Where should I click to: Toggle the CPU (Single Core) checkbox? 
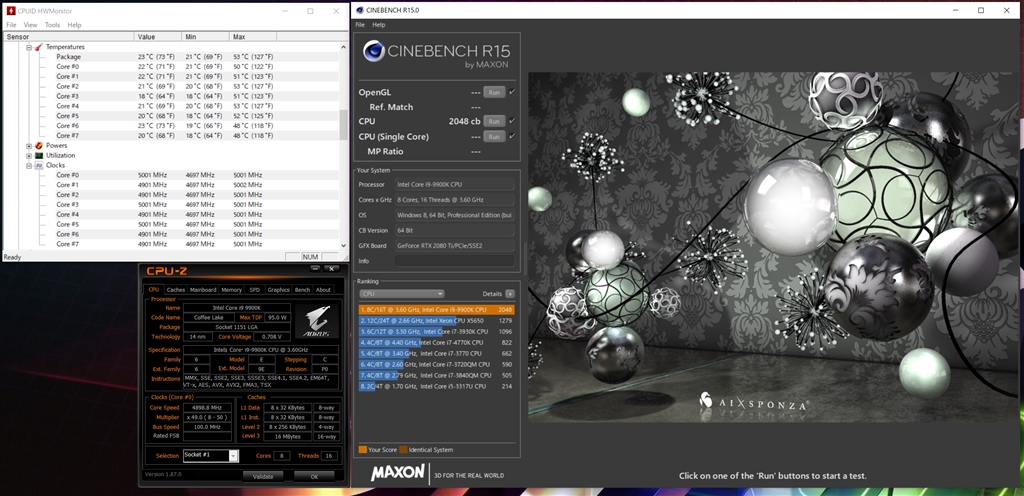pos(512,136)
